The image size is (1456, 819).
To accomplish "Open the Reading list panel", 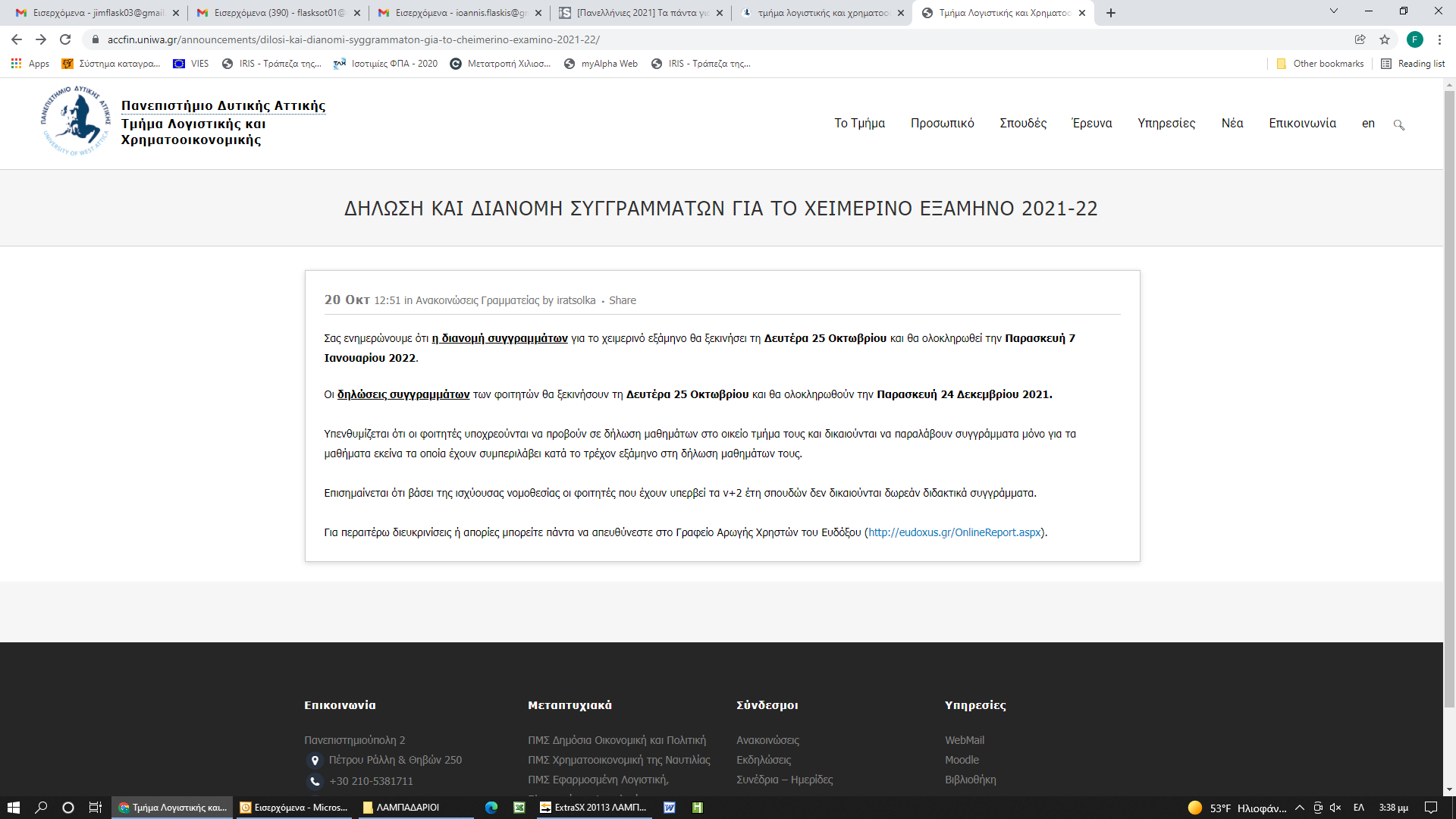I will 1413,64.
